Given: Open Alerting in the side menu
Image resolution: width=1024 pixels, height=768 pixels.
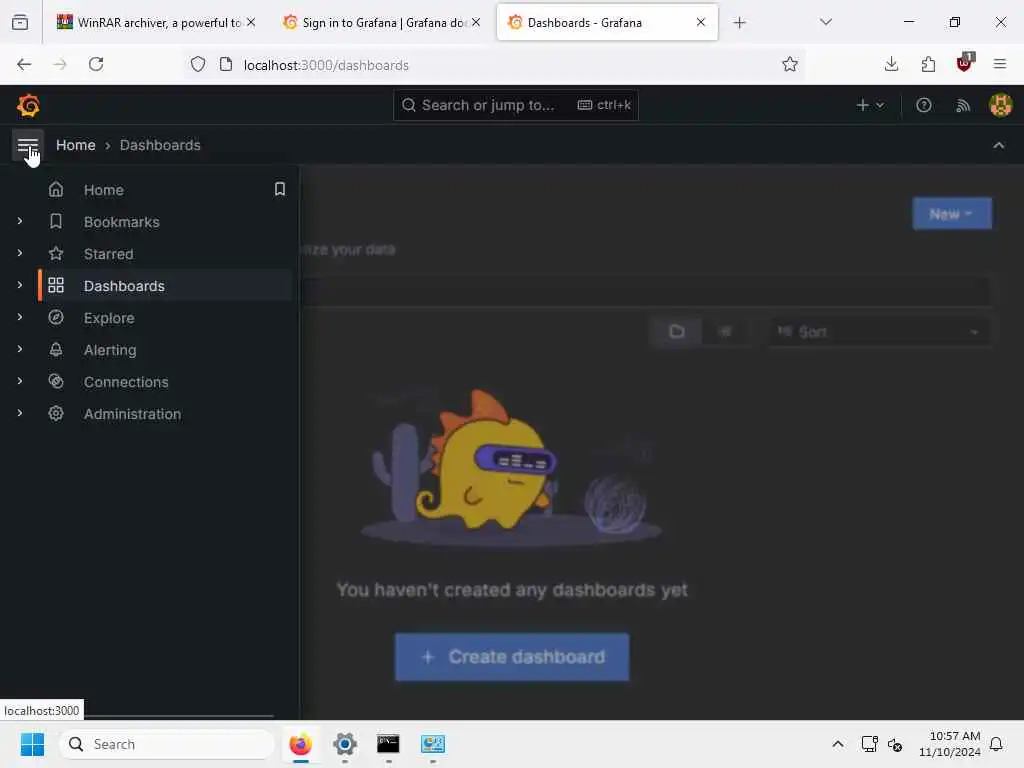Looking at the screenshot, I should pyautogui.click(x=110, y=350).
